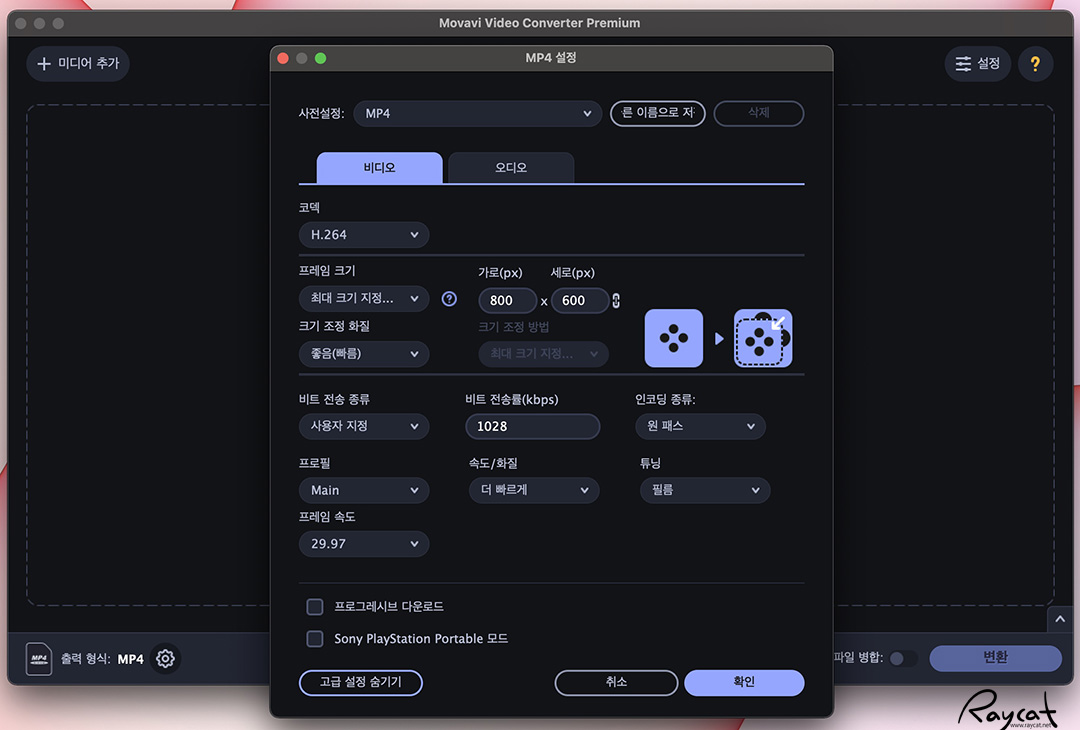Toggle the aspect ratio lock chain icon
The image size is (1080, 730).
click(x=616, y=300)
